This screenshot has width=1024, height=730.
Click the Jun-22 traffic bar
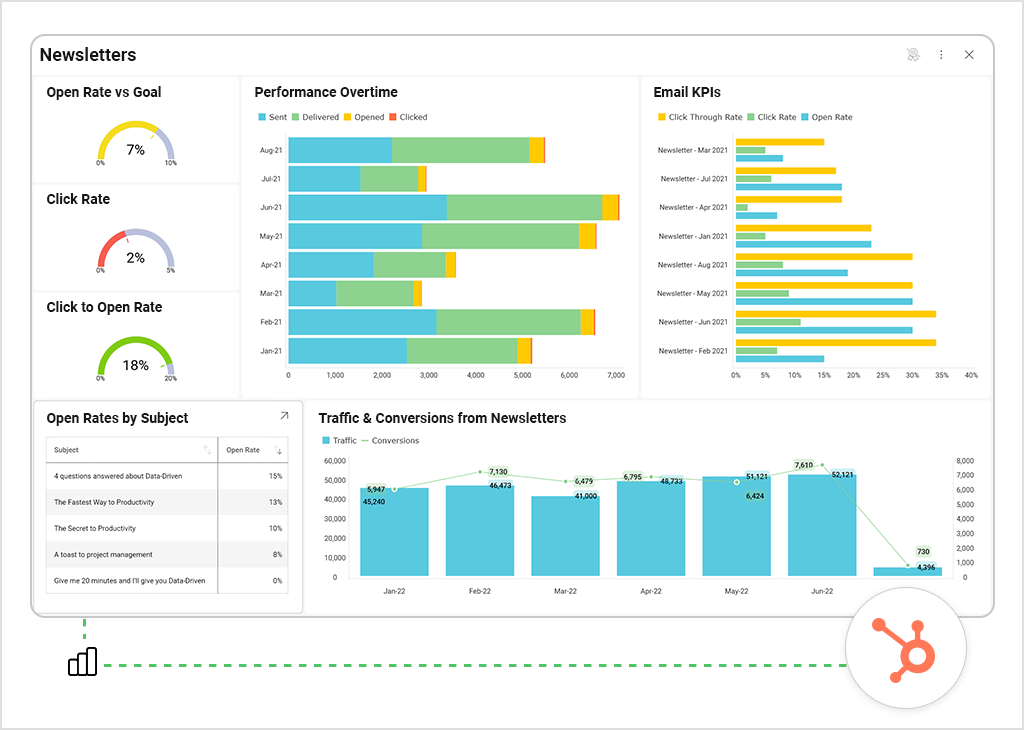click(x=822, y=525)
